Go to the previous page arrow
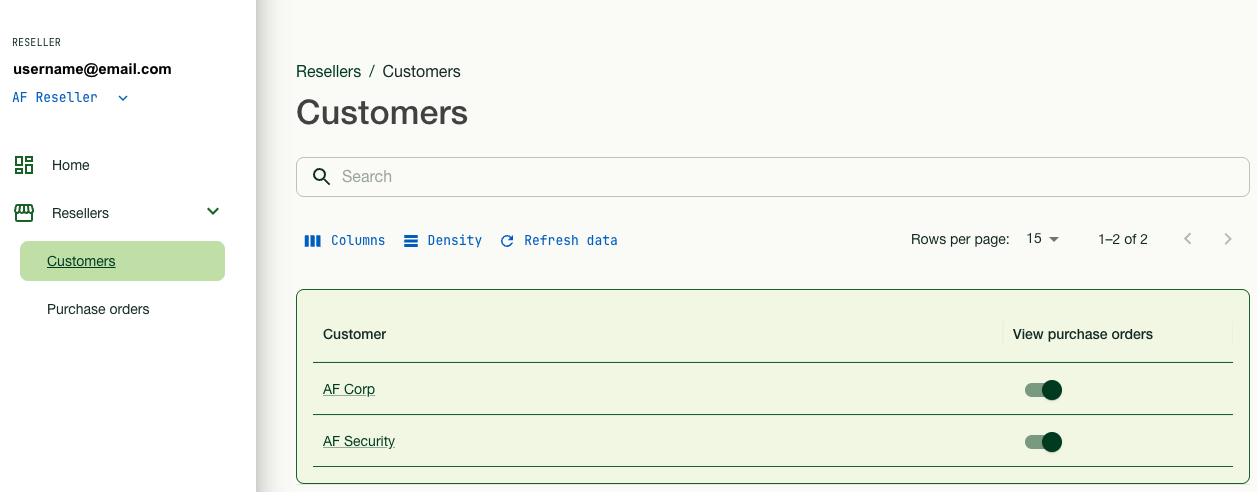The height and width of the screenshot is (492, 1257). 1188,239
